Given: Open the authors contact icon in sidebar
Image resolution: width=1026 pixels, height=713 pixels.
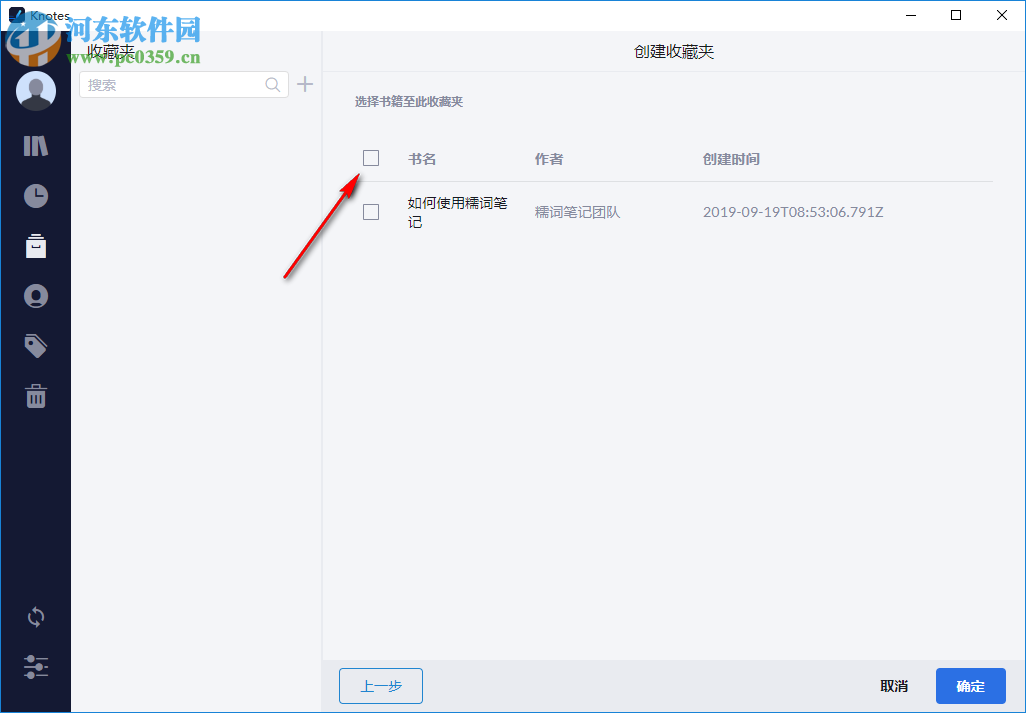Looking at the screenshot, I should (36, 296).
